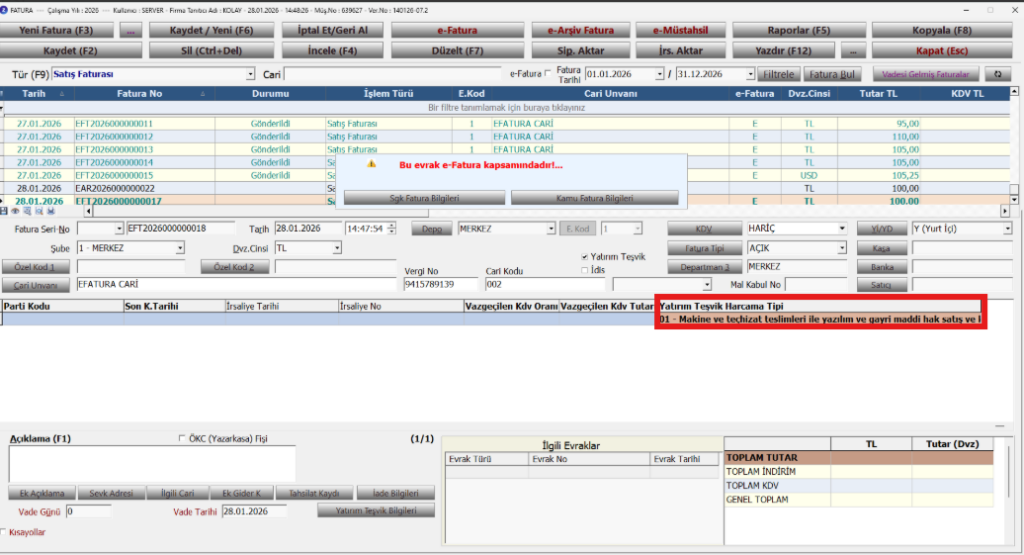Open the start date 01.01.2026 dropdown
1024x555 pixels.
point(660,74)
